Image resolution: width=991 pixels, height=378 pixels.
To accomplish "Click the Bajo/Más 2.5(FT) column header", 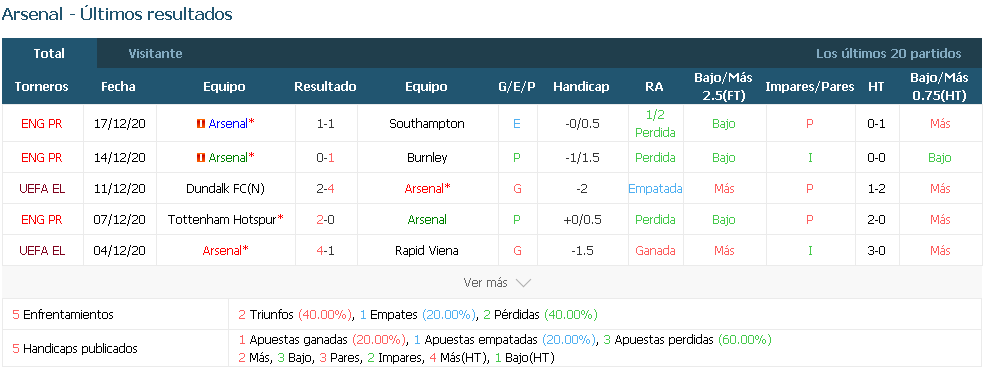I will tap(724, 87).
